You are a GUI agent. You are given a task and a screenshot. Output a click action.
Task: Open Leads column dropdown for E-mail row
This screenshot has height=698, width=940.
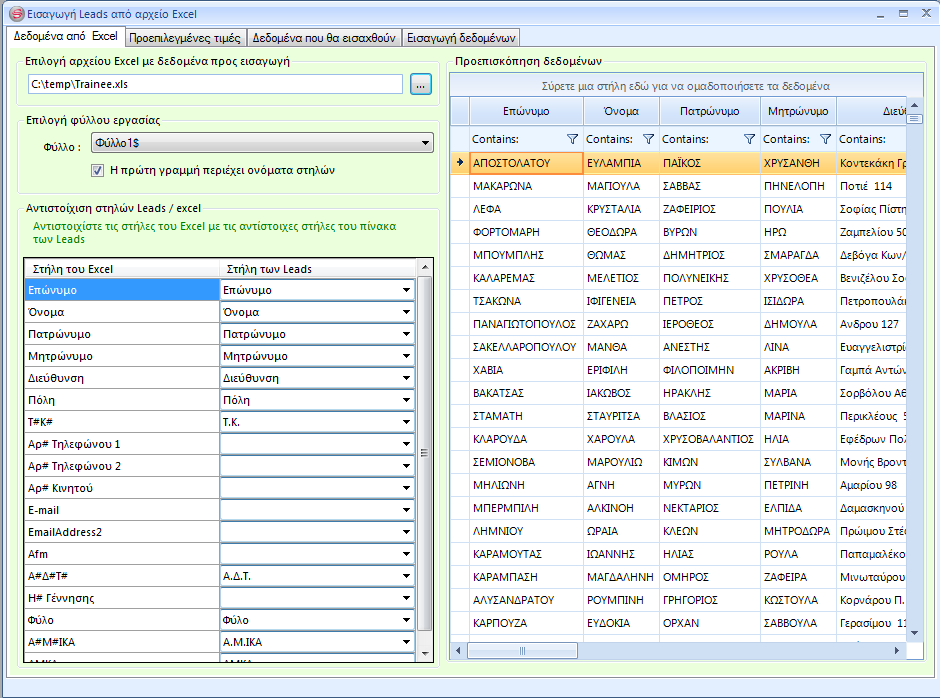click(x=406, y=511)
